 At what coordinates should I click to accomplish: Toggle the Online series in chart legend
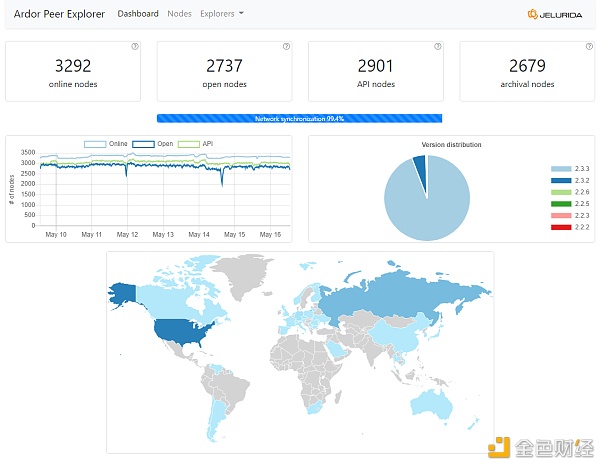pos(106,144)
